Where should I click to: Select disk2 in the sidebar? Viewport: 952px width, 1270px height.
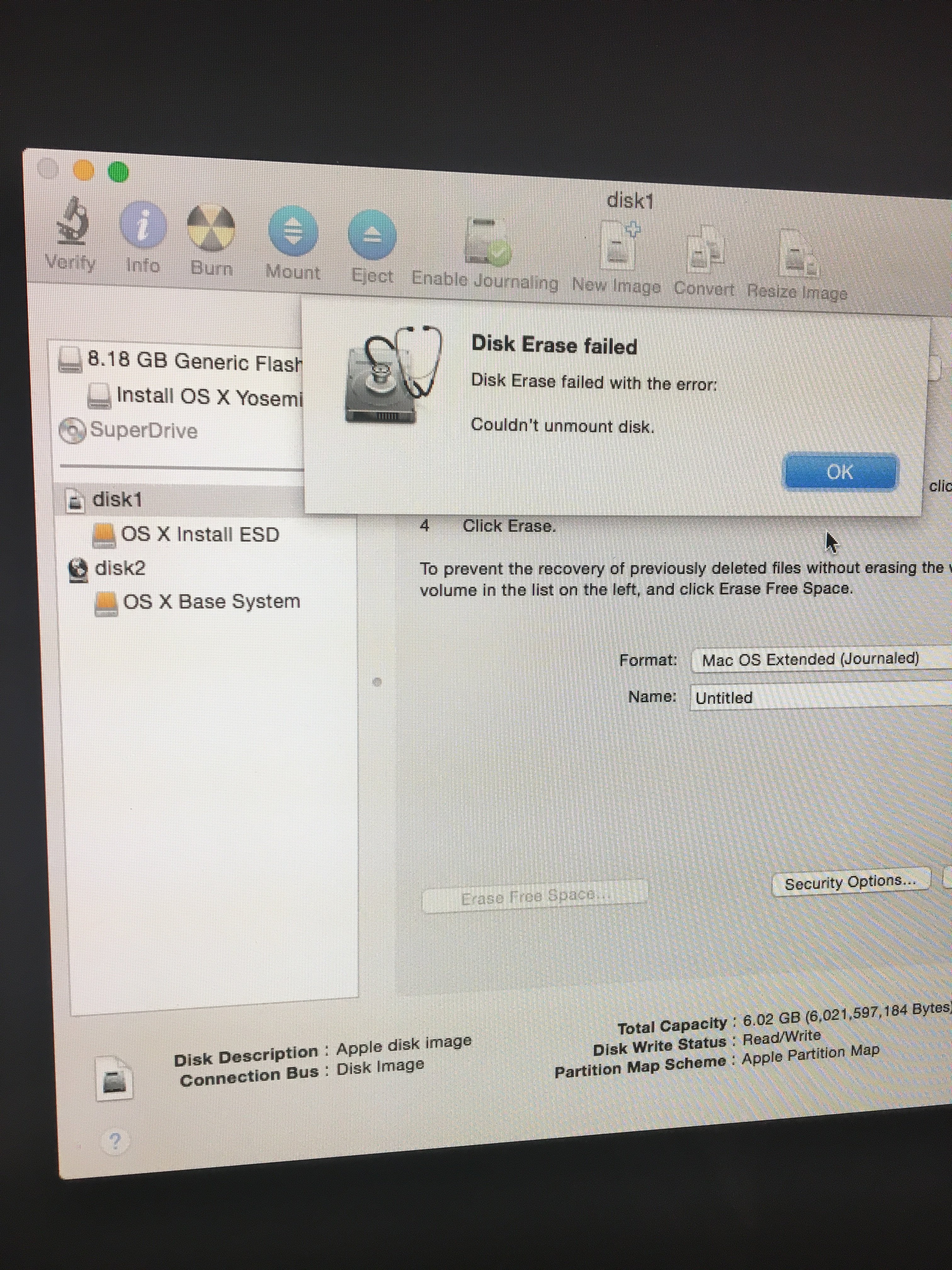[x=107, y=569]
